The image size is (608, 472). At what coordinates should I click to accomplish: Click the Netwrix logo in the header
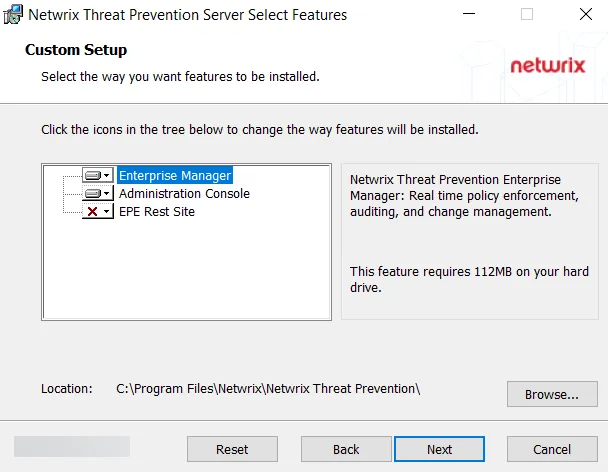[548, 66]
